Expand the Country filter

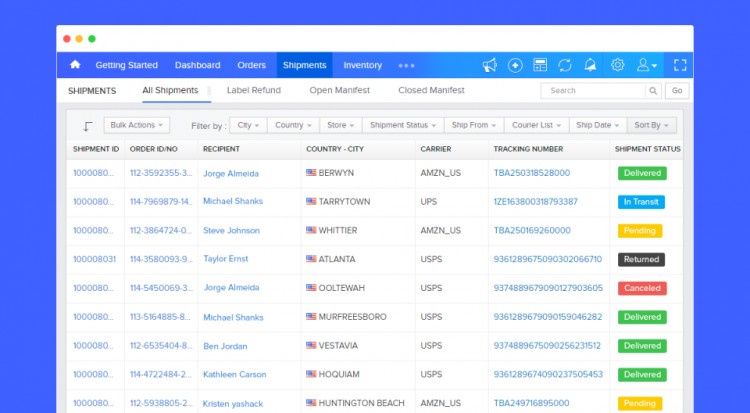pos(293,125)
